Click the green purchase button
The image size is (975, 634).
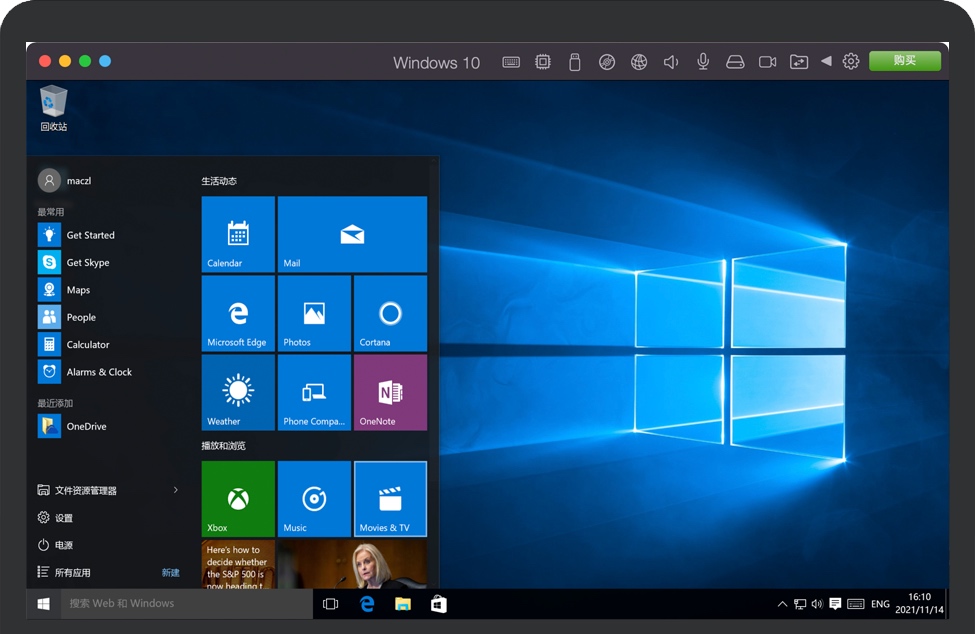904,61
